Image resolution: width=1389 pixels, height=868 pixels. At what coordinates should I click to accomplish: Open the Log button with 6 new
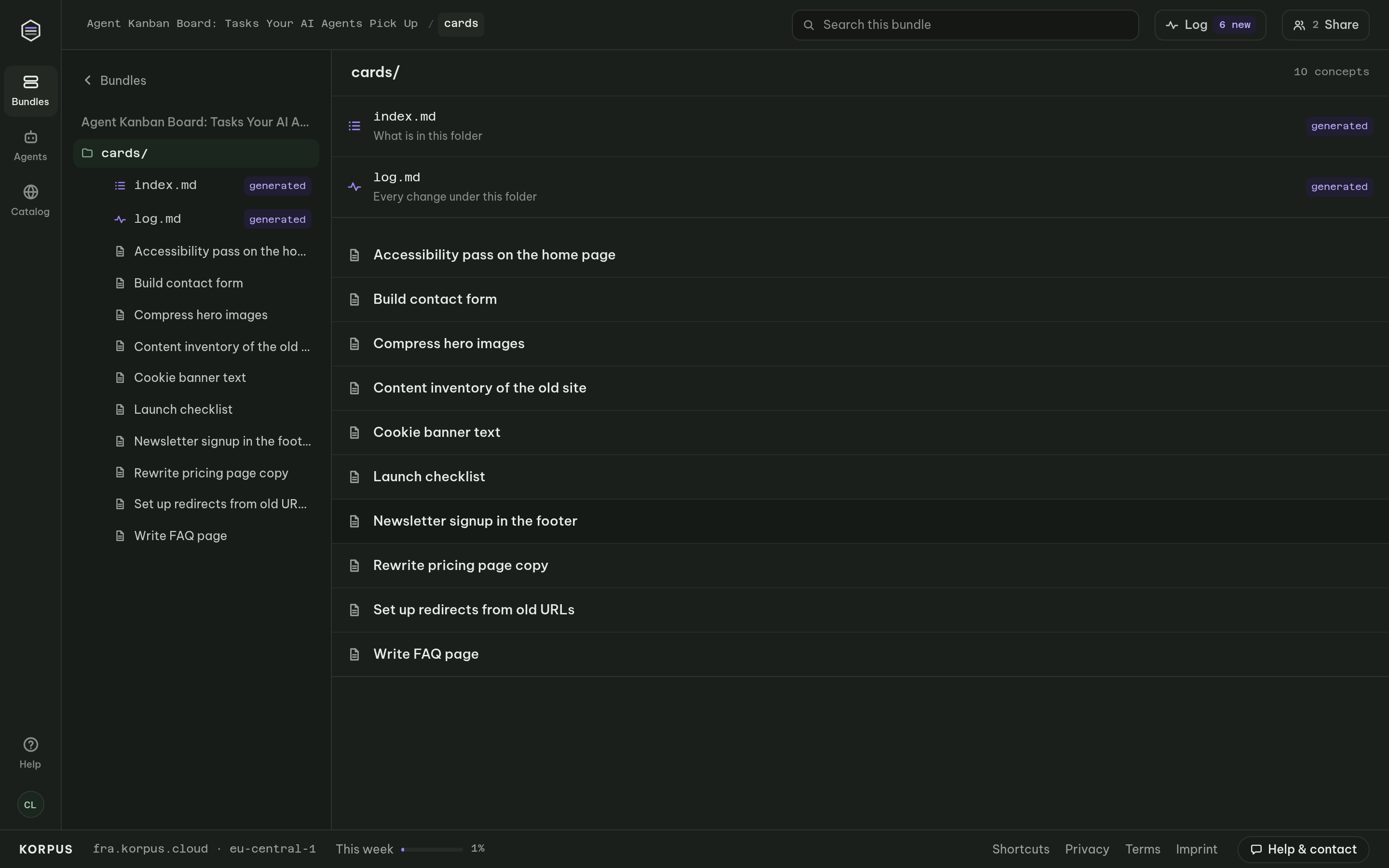coord(1210,25)
